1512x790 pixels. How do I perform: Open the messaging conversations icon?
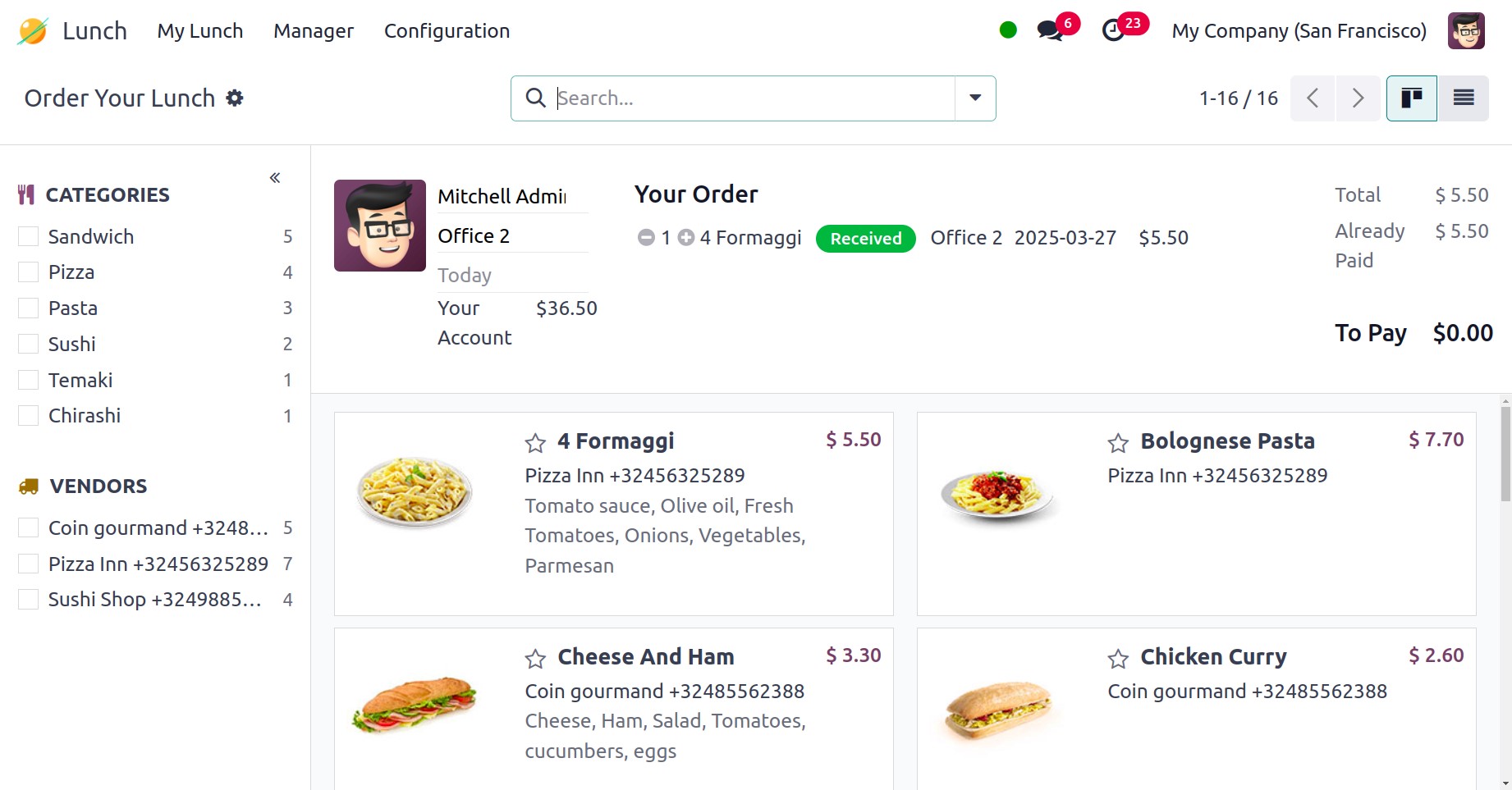point(1050,31)
